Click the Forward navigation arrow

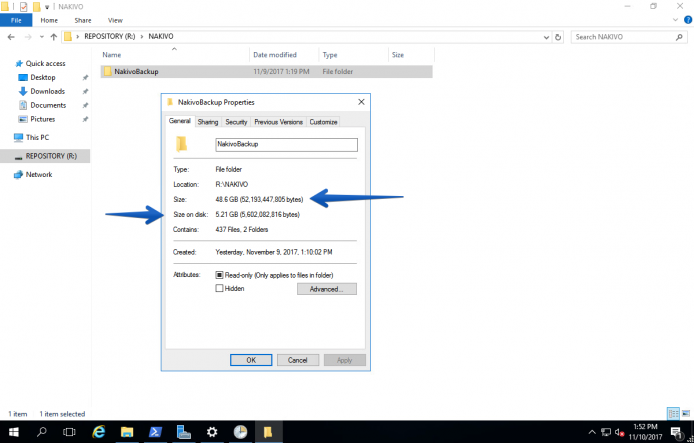click(27, 37)
